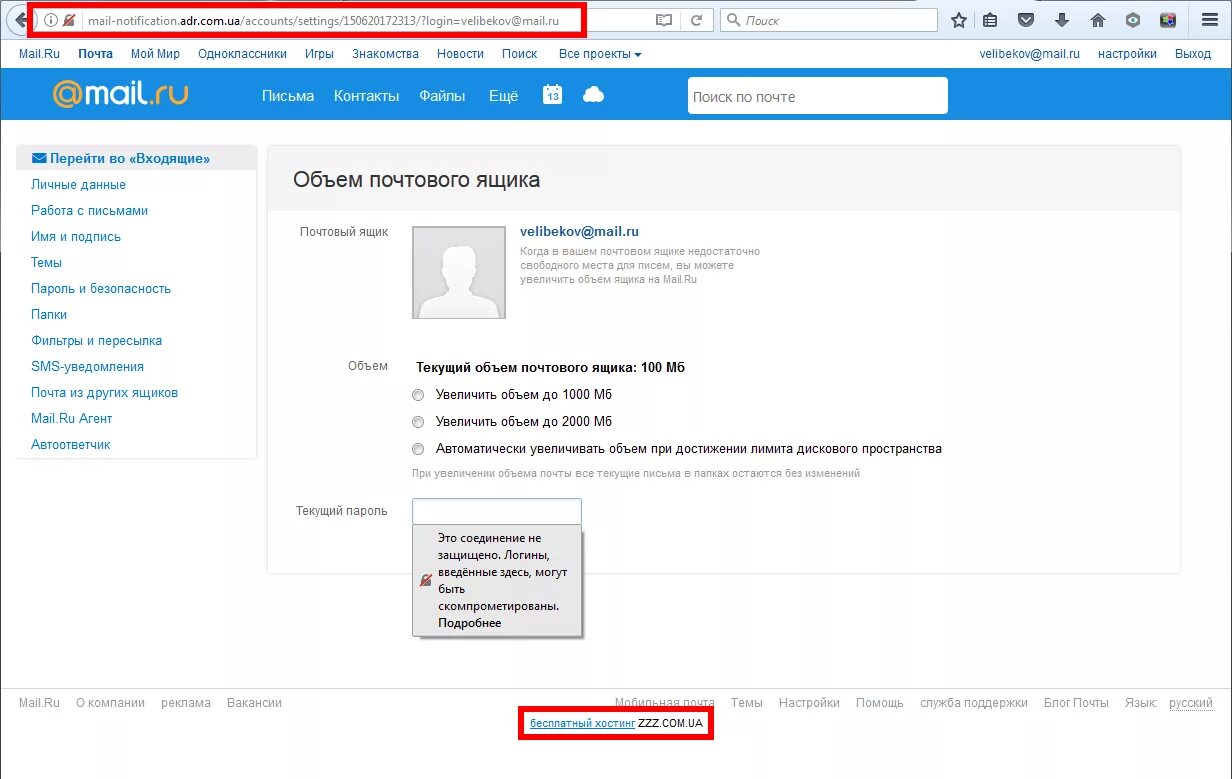Image resolution: width=1232 pixels, height=779 pixels.
Task: Open Работа с письмами settings
Action: (x=89, y=210)
